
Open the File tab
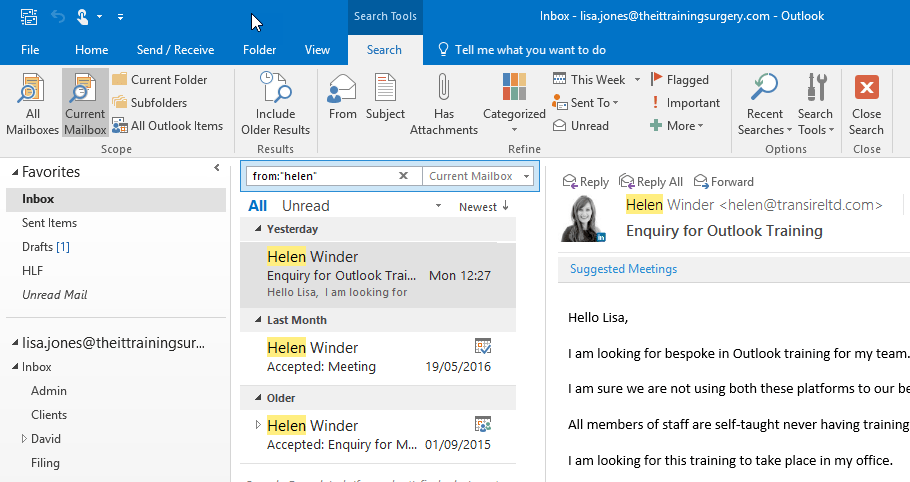(x=30, y=50)
